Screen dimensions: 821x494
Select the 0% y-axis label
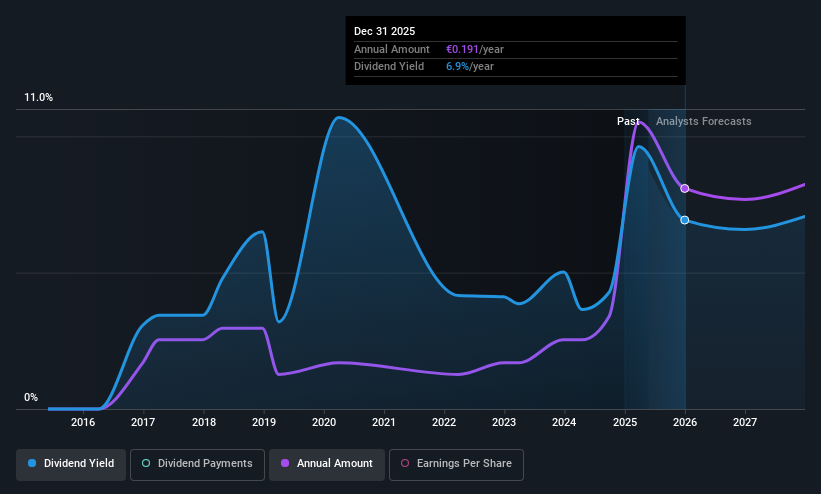coord(31,398)
